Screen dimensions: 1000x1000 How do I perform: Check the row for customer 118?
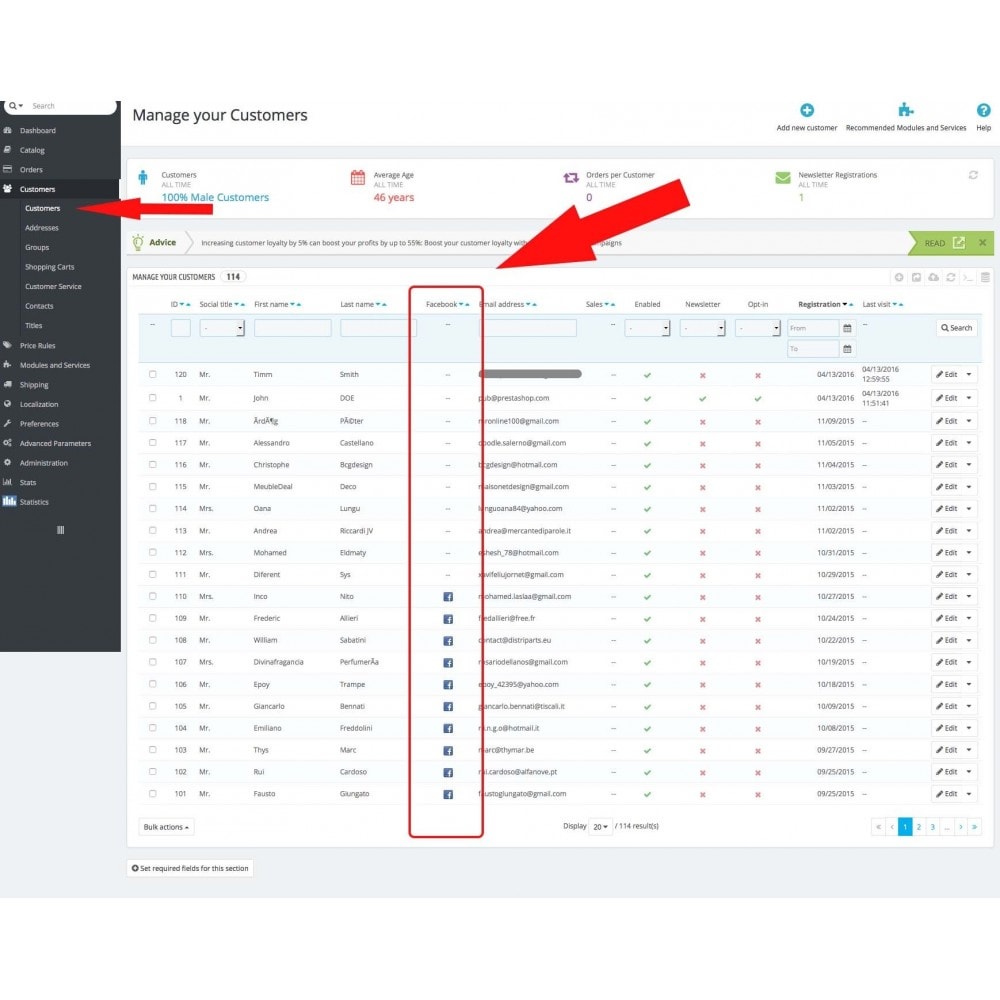[x=152, y=421]
